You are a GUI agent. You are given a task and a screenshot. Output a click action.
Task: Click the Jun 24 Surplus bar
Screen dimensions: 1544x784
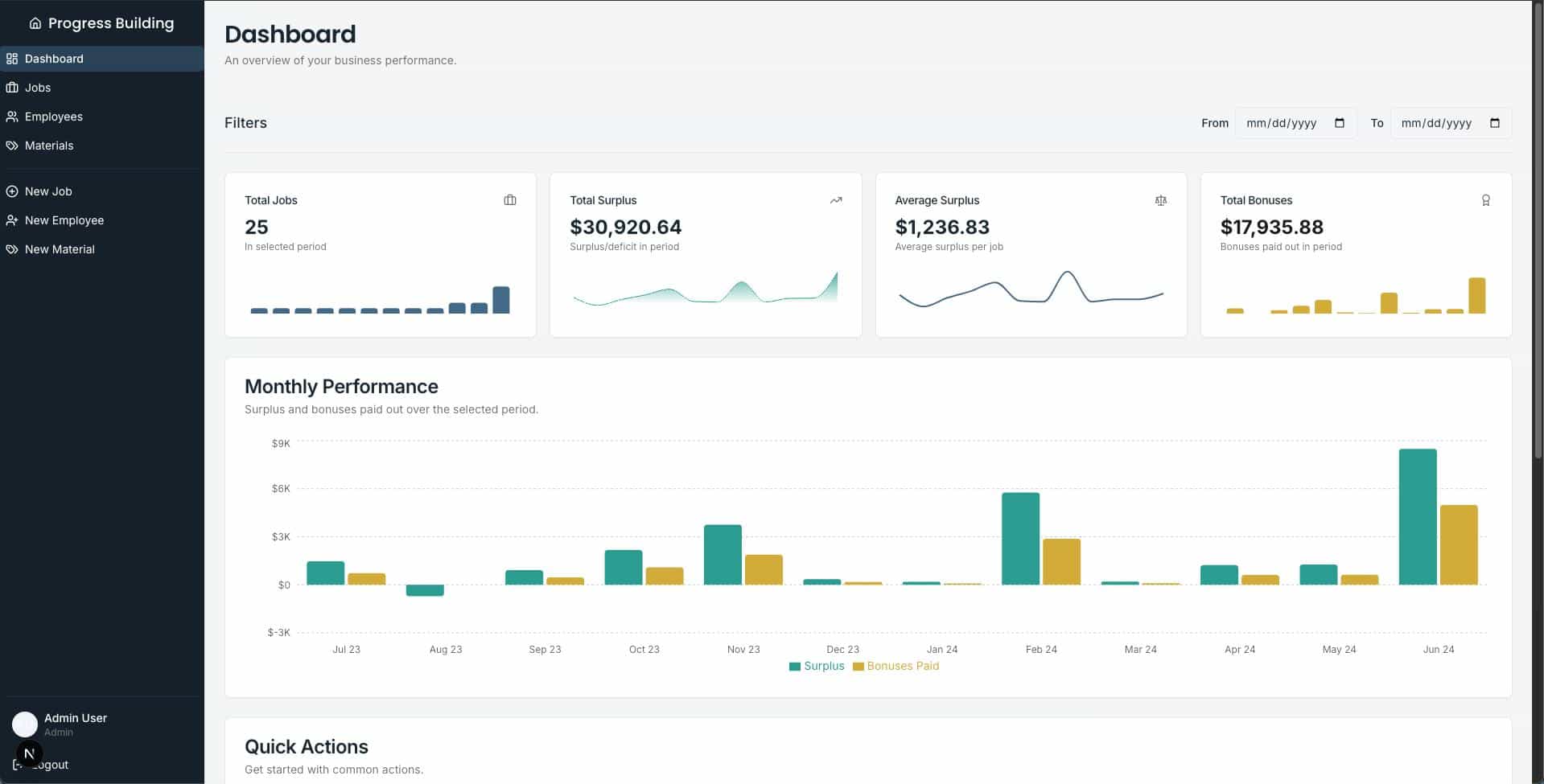point(1417,516)
